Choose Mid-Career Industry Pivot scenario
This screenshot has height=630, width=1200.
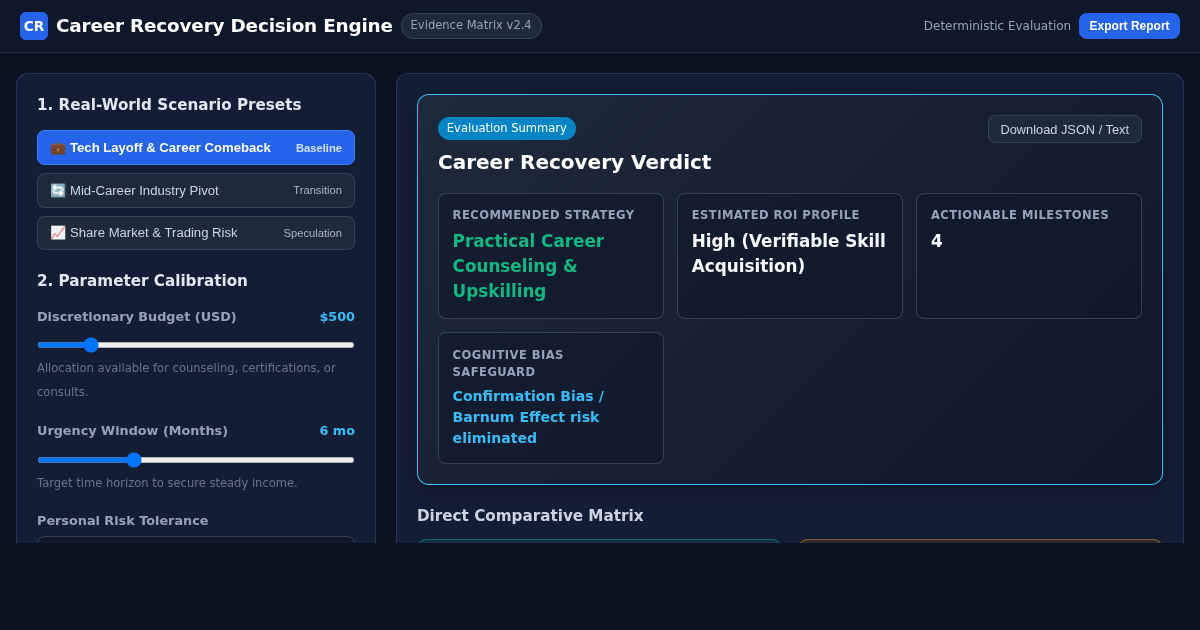[x=196, y=190]
